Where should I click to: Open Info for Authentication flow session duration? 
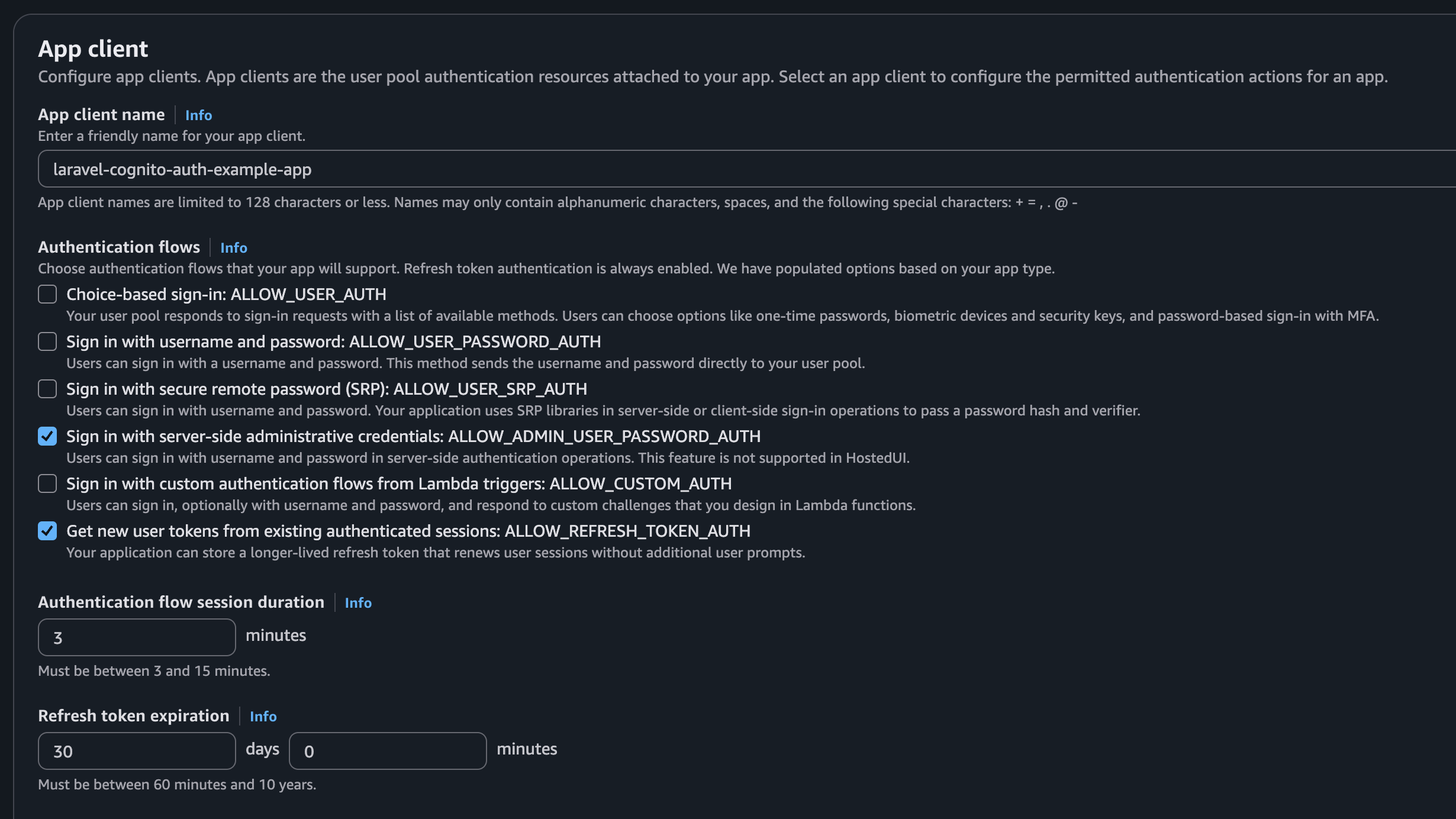[x=358, y=602]
